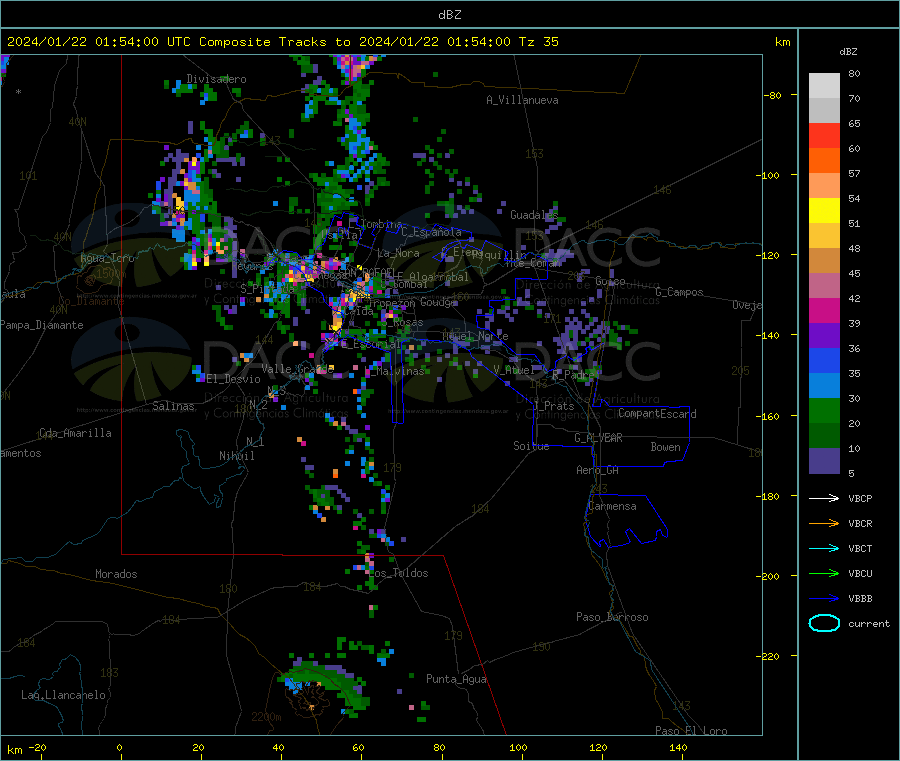This screenshot has height=761, width=900.
Task: Click the orange VBCR arrow legend icon
Action: [x=824, y=523]
